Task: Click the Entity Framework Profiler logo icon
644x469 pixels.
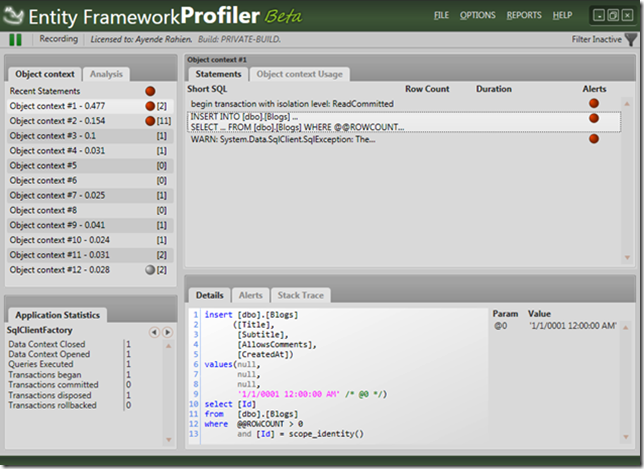Action: (x=13, y=16)
